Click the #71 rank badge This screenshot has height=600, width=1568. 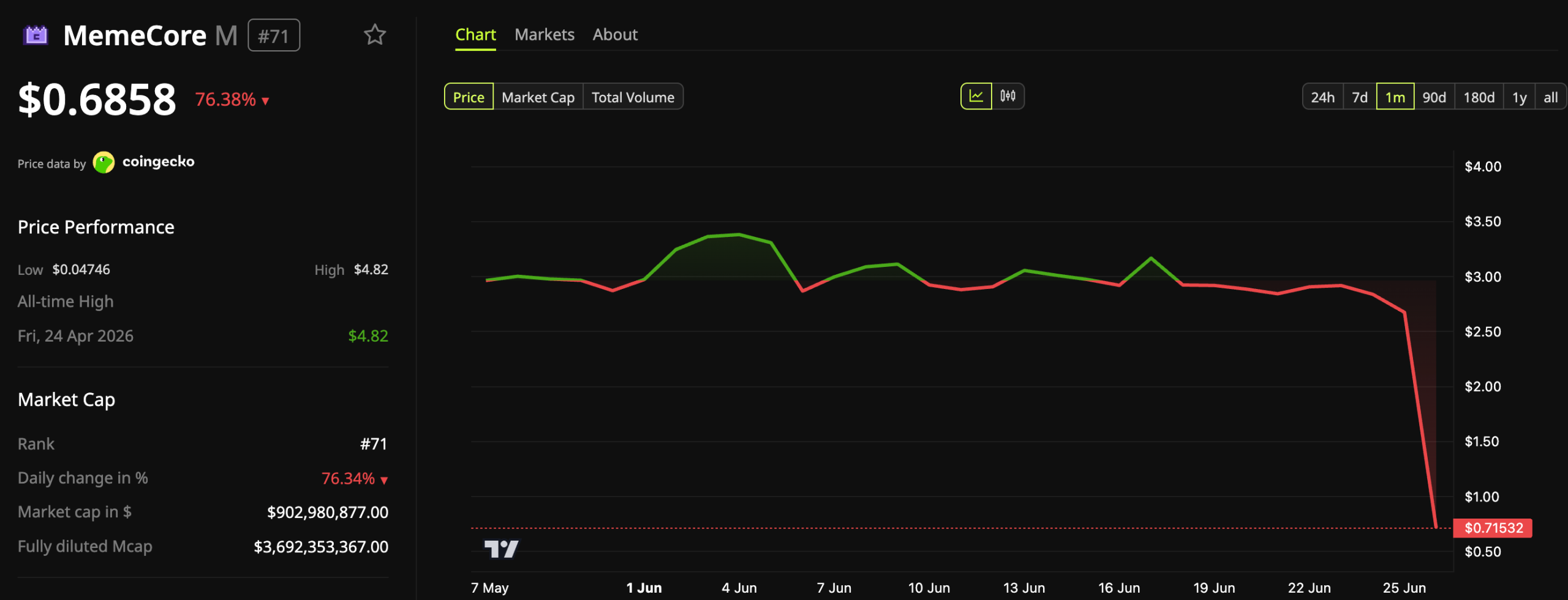[x=274, y=36]
